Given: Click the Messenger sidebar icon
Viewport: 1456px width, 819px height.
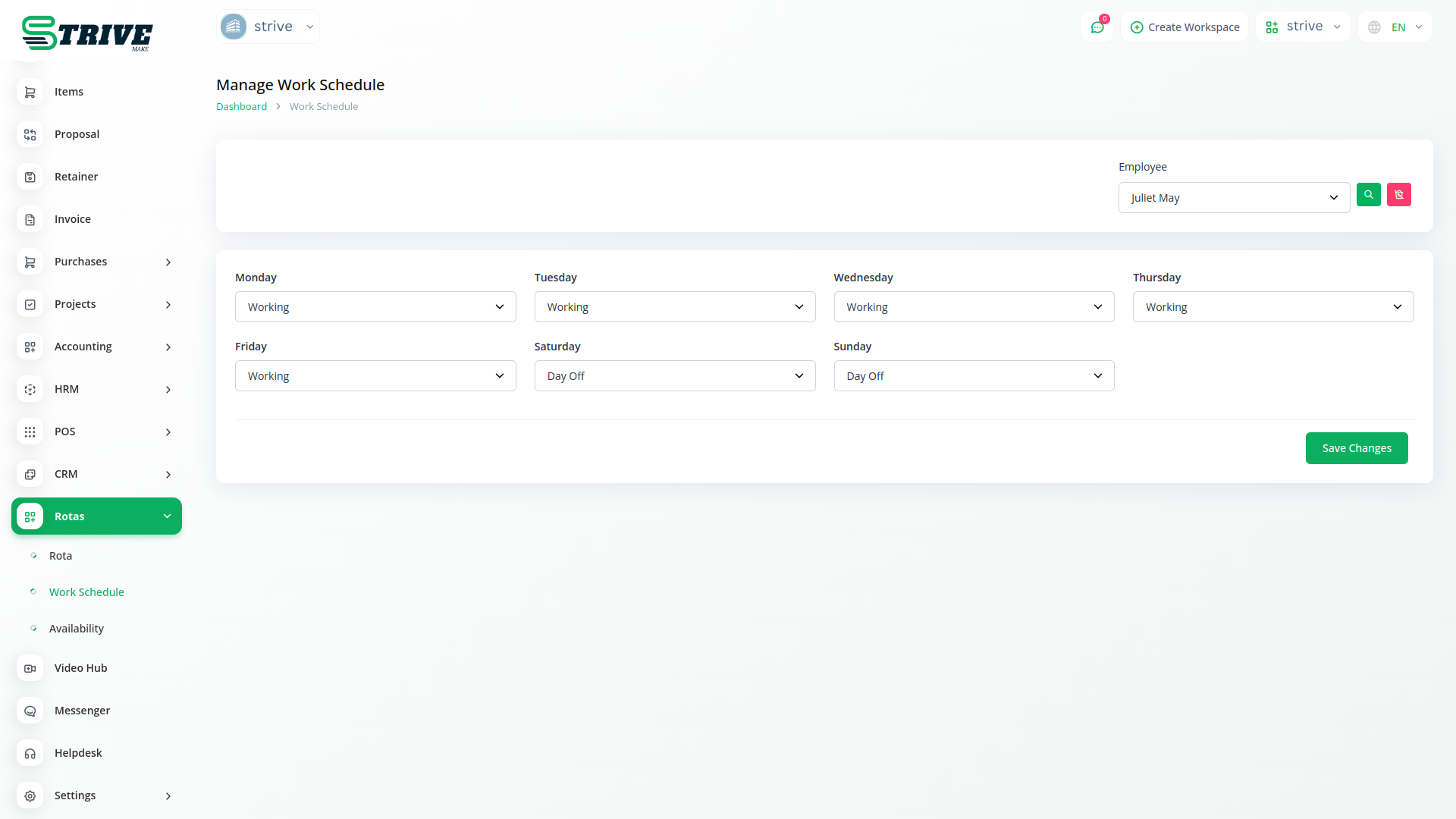Looking at the screenshot, I should (x=30, y=711).
